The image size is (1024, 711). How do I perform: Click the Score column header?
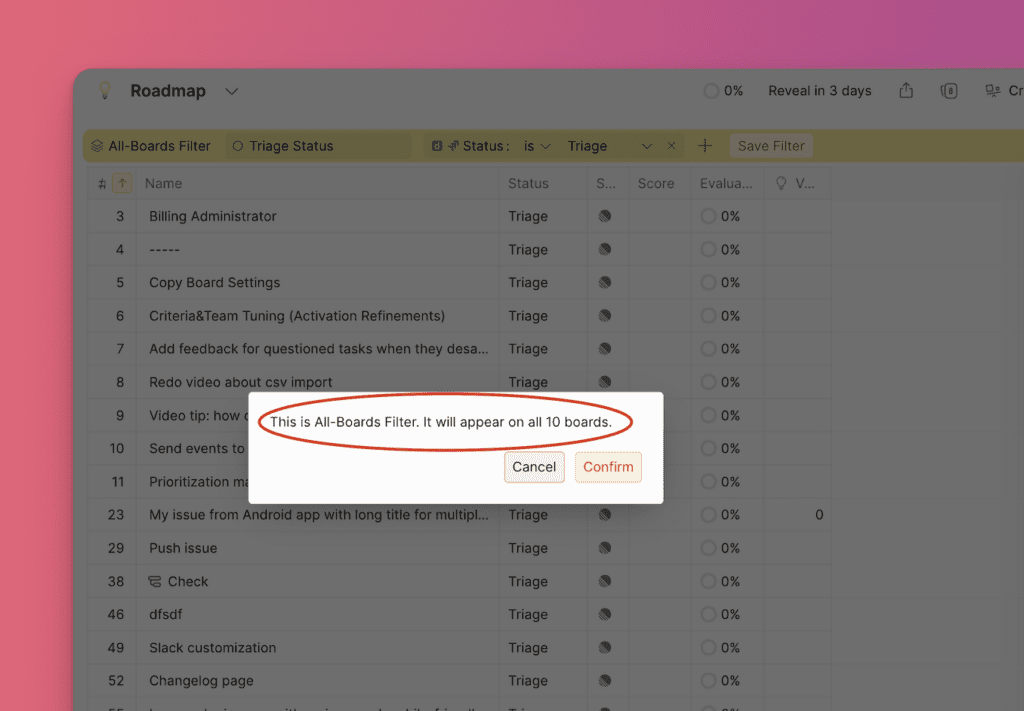656,183
